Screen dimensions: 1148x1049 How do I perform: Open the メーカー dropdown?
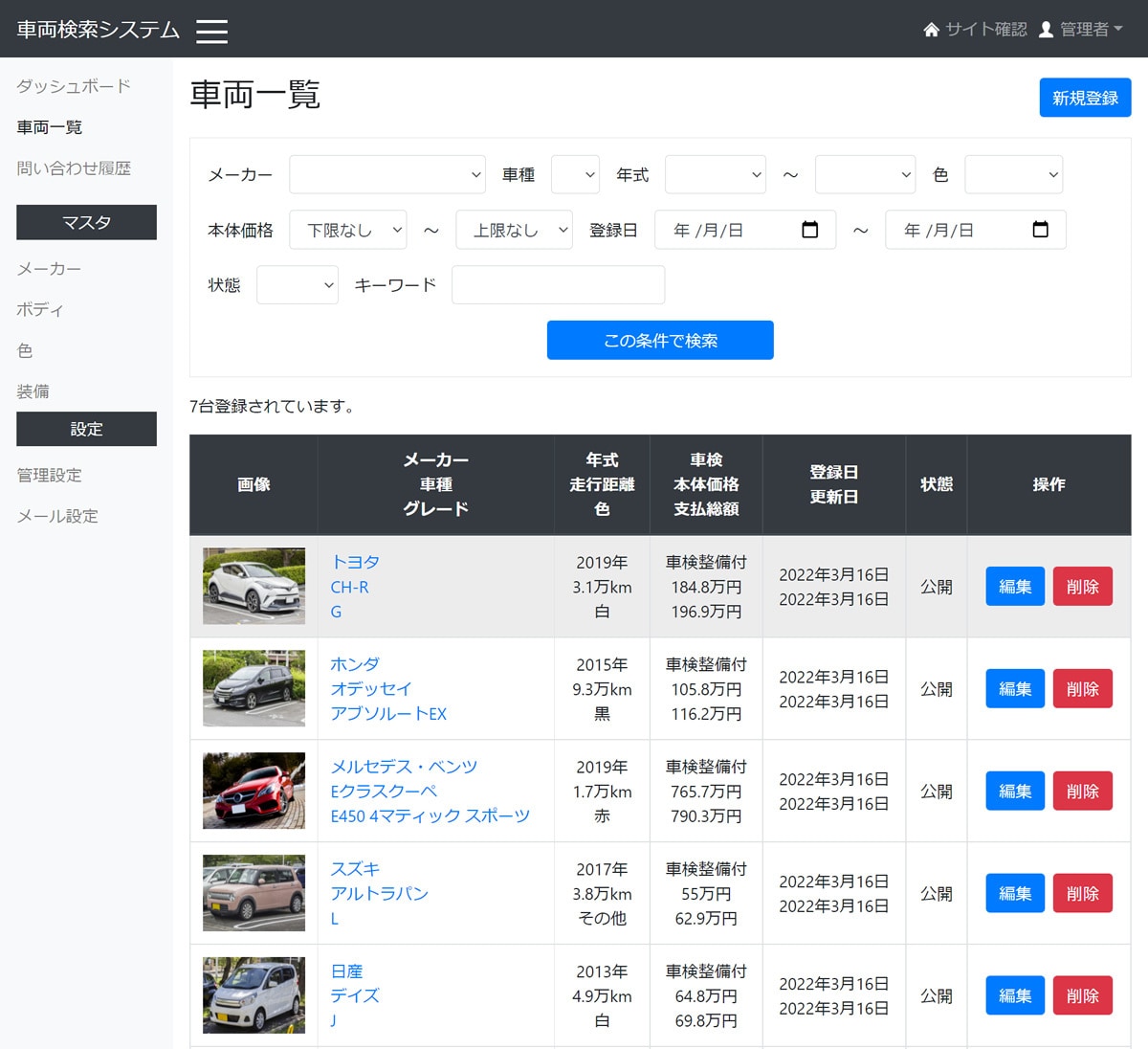[x=387, y=174]
